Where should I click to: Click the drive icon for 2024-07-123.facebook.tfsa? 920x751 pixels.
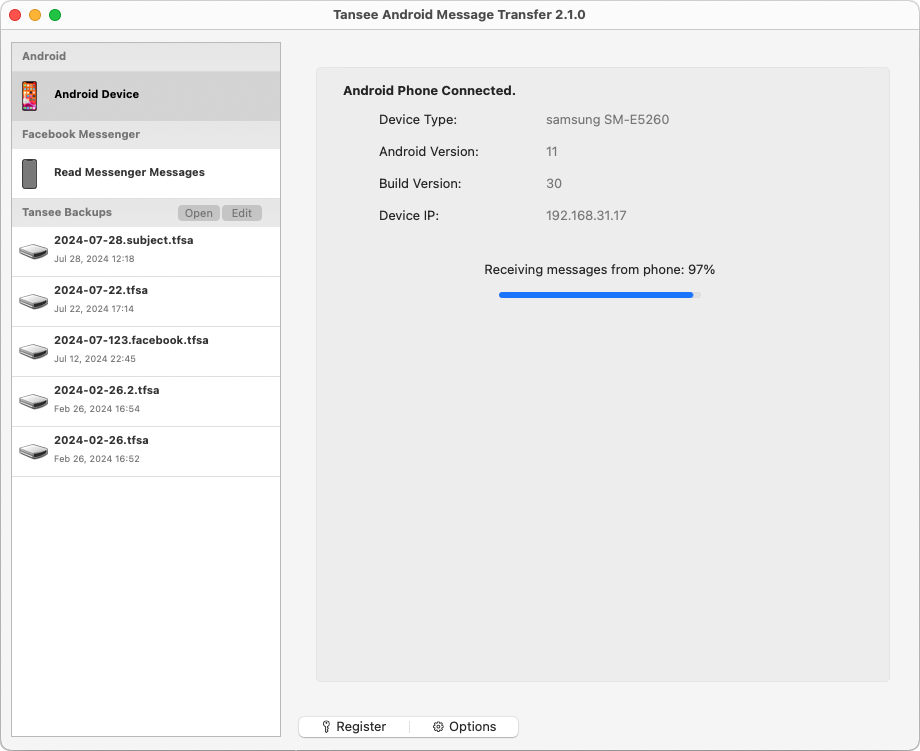coord(33,351)
